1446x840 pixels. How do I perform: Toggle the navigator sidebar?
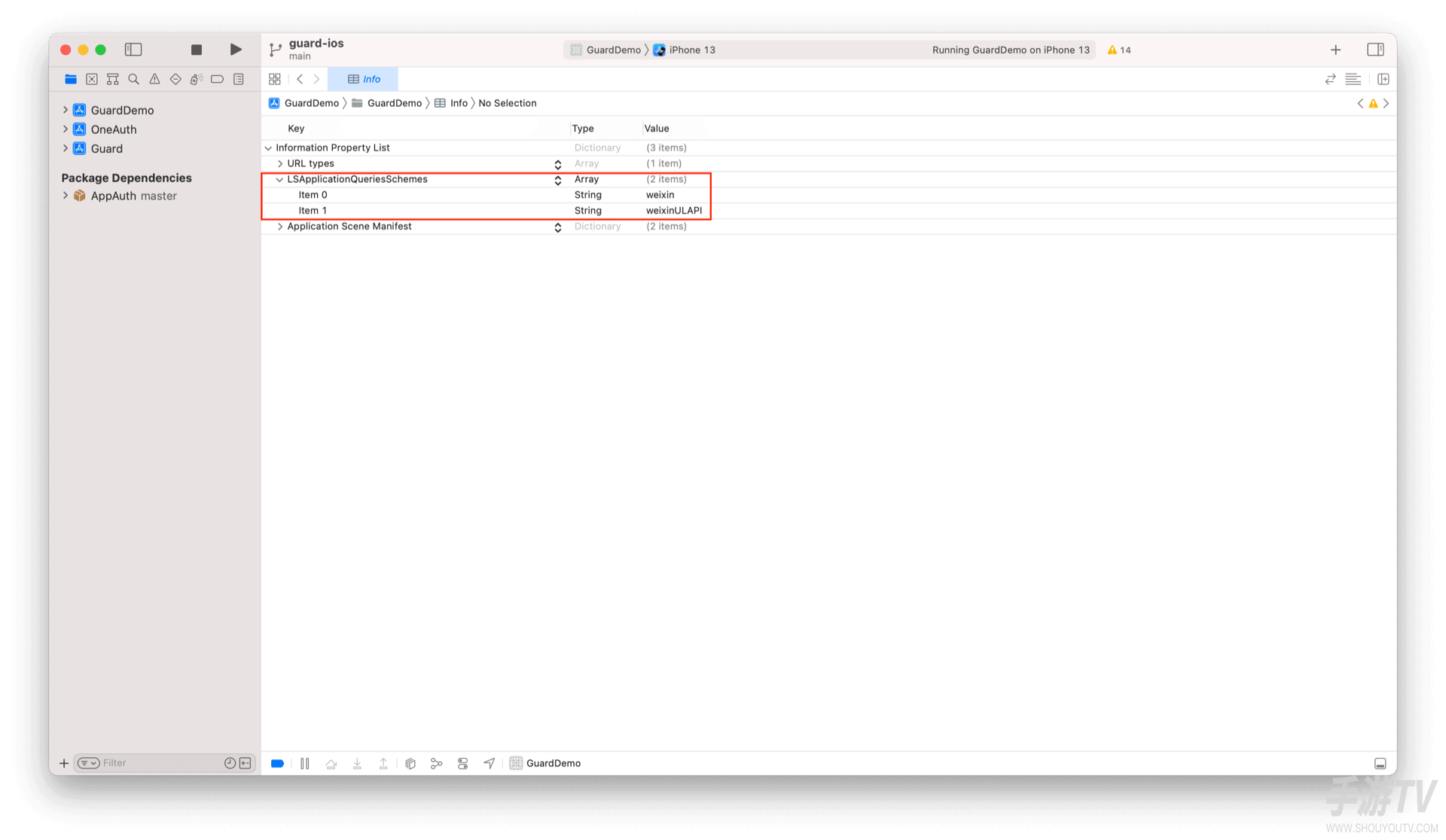(x=133, y=50)
